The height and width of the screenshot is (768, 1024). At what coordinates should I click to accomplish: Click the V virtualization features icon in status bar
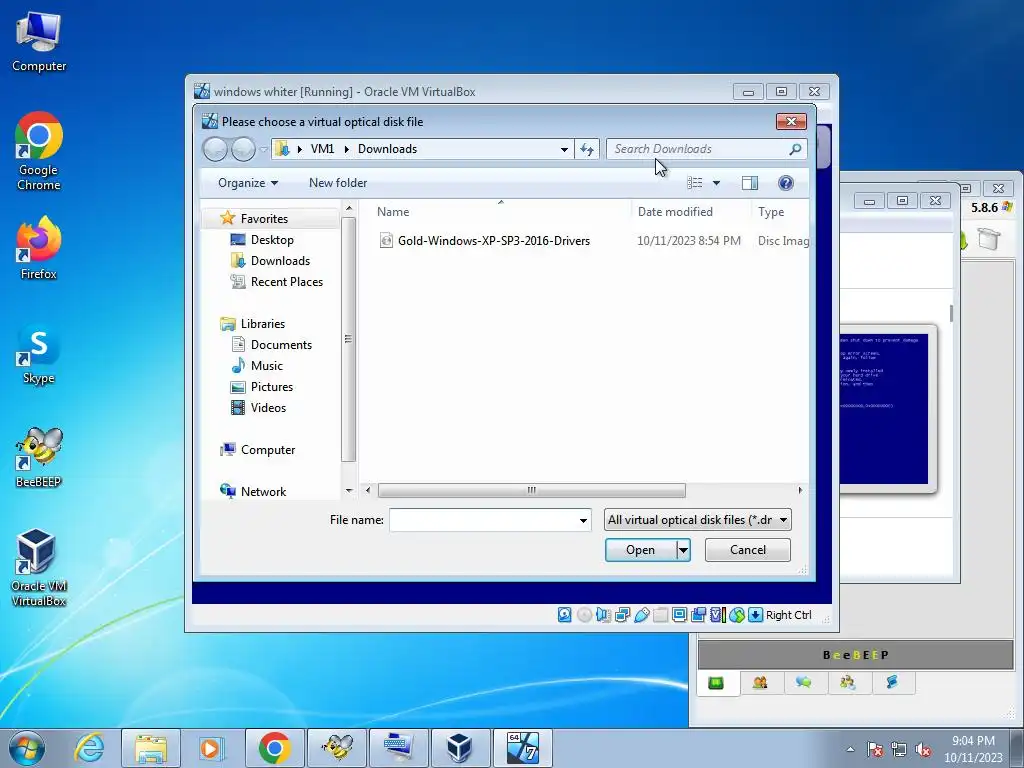click(718, 615)
